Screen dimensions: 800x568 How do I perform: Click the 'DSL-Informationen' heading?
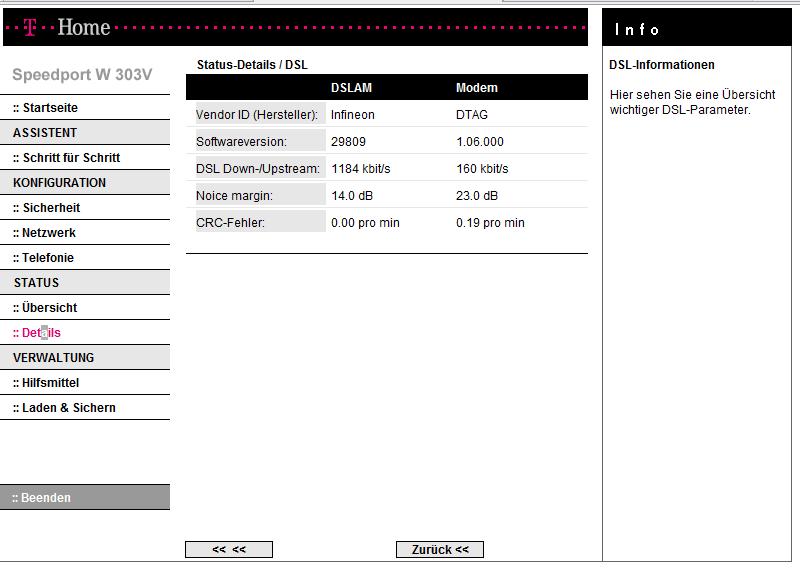[x=662, y=65]
